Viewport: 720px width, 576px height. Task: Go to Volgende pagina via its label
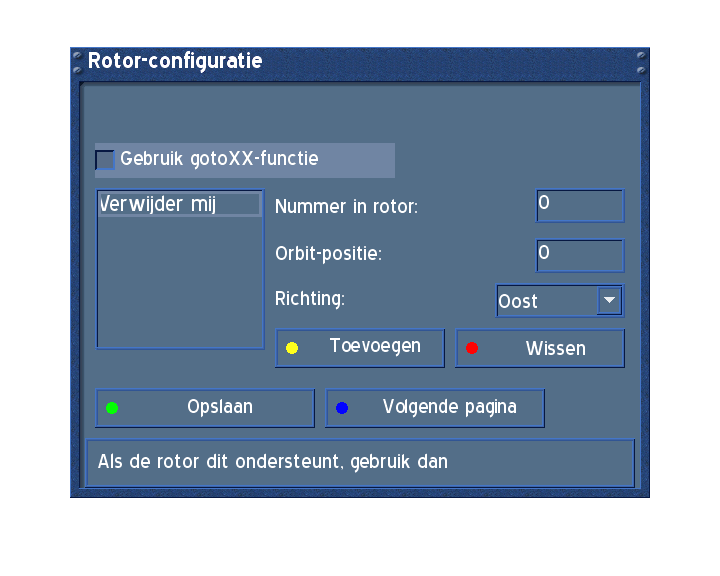pyautogui.click(x=449, y=407)
